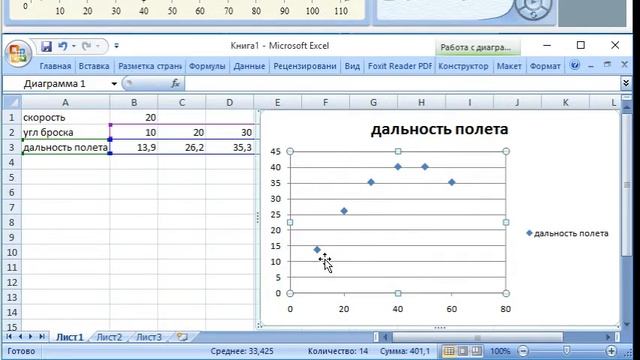
Task: Go to first sheet navigation arrow
Action: click(9, 337)
